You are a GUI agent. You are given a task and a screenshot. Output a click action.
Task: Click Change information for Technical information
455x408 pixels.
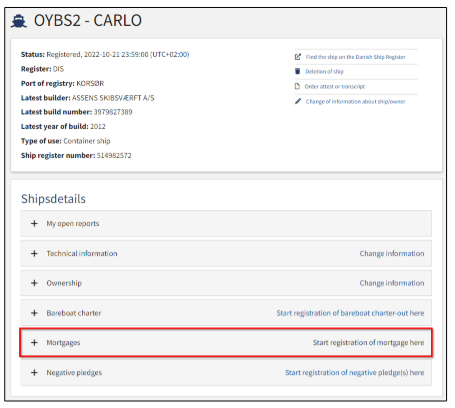tap(392, 253)
